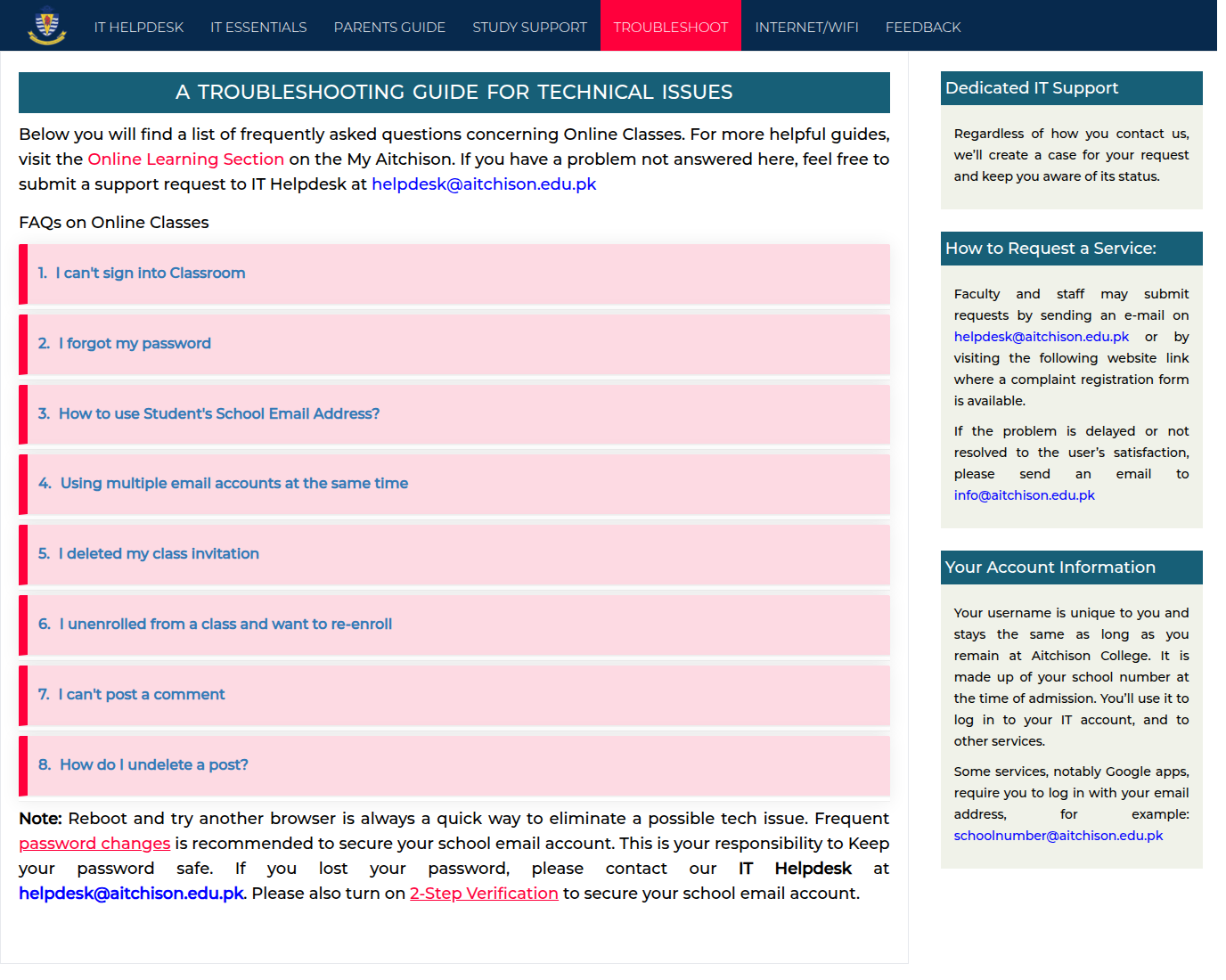The image size is (1226, 980).
Task: Click bold helpdesk email link in note
Action: pos(131,893)
